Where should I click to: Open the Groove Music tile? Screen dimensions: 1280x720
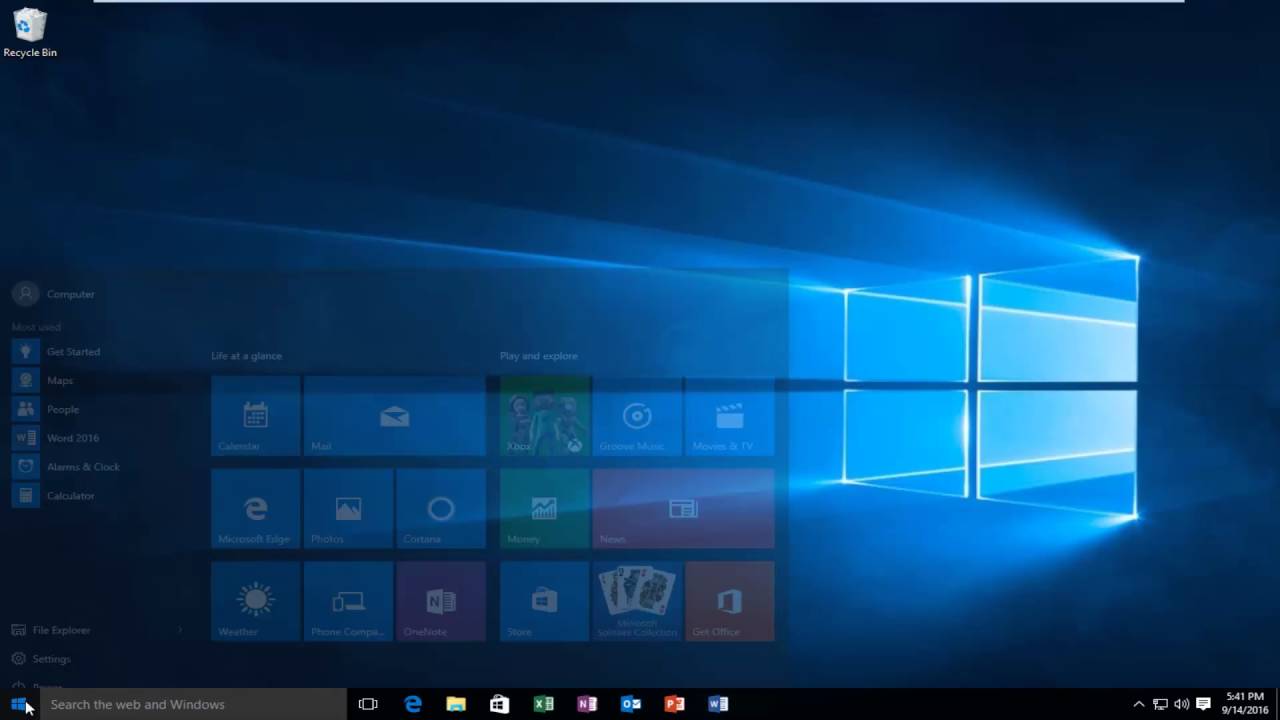637,415
